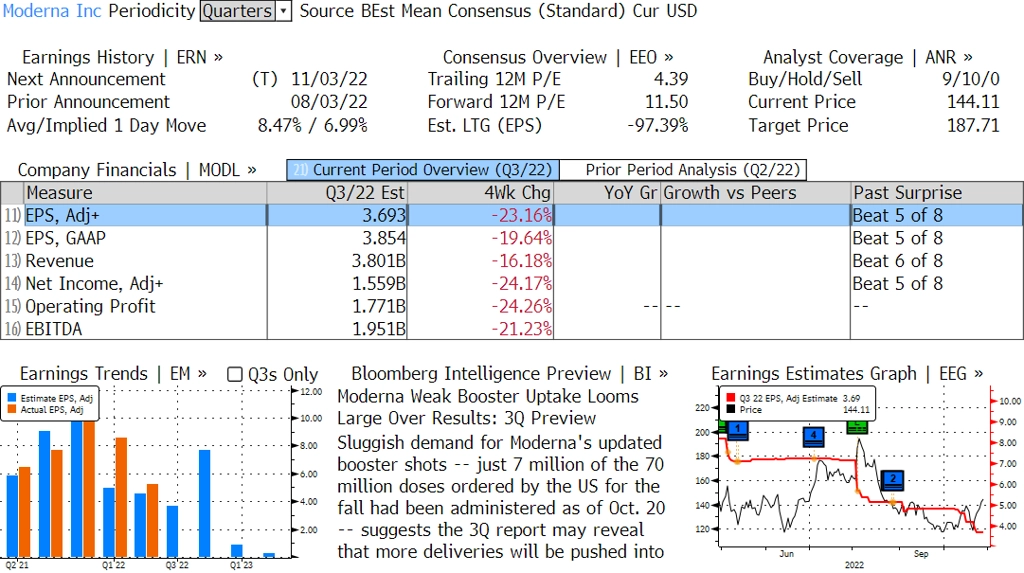Click Revenue estimate value 3.801B
The image size is (1024, 573).
click(x=379, y=261)
